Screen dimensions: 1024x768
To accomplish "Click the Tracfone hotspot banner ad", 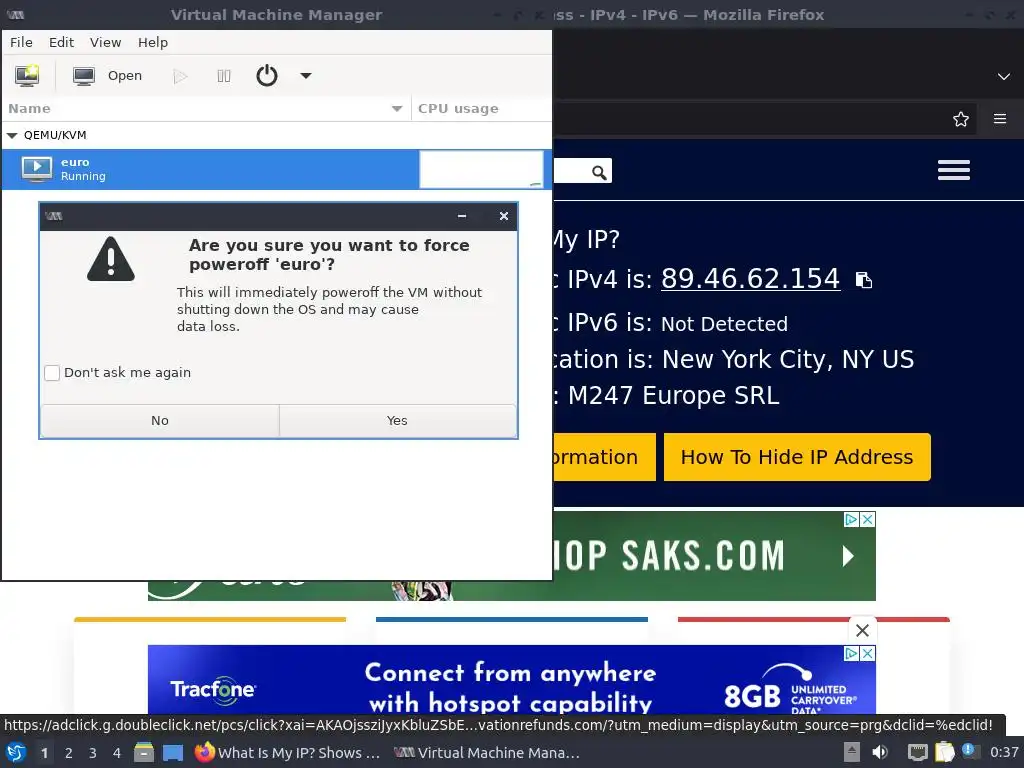I will click(511, 680).
